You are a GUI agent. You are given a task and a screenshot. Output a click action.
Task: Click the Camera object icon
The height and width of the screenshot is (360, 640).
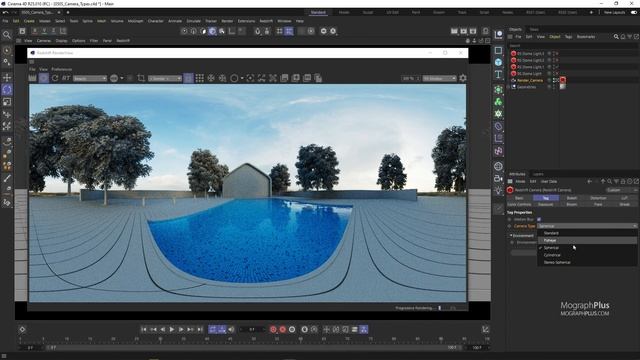498,178
